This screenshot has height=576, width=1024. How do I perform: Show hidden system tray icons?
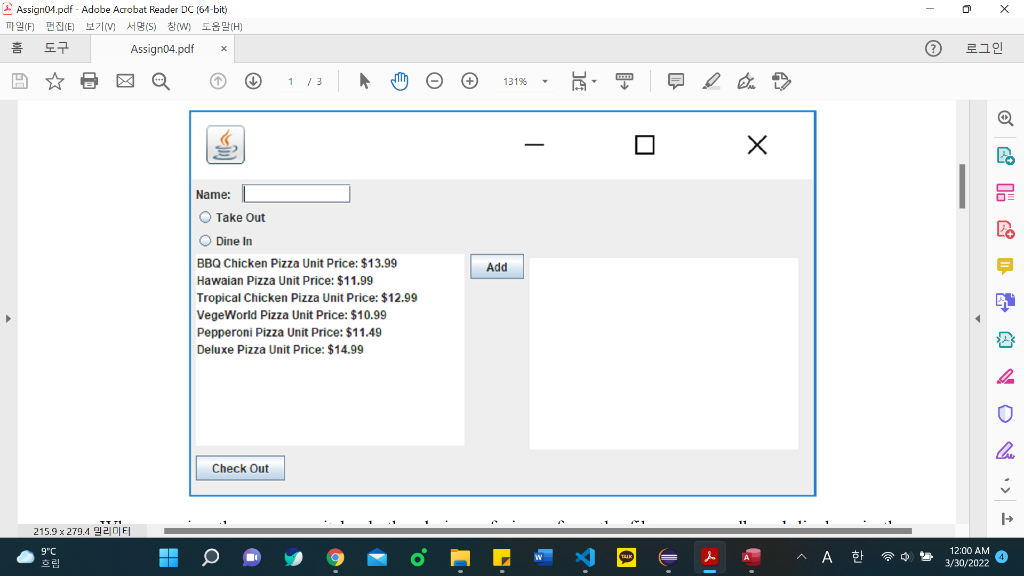pyautogui.click(x=801, y=557)
